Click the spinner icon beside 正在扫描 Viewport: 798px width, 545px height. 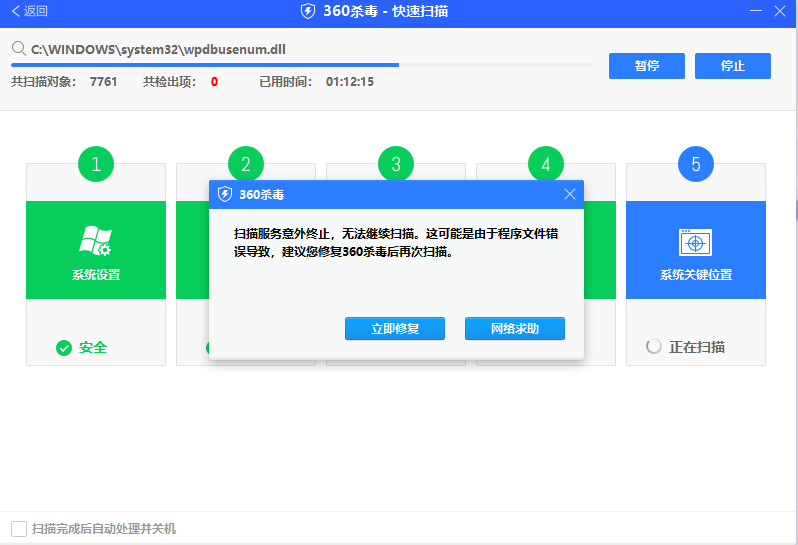point(654,347)
